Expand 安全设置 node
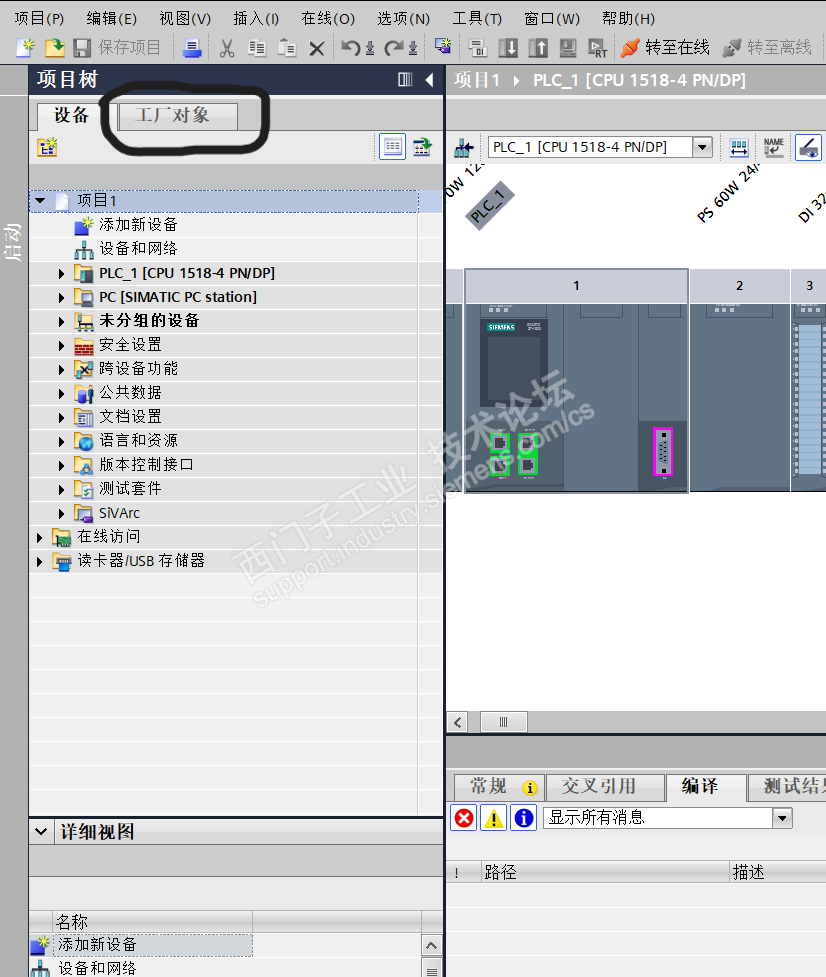 (61, 346)
